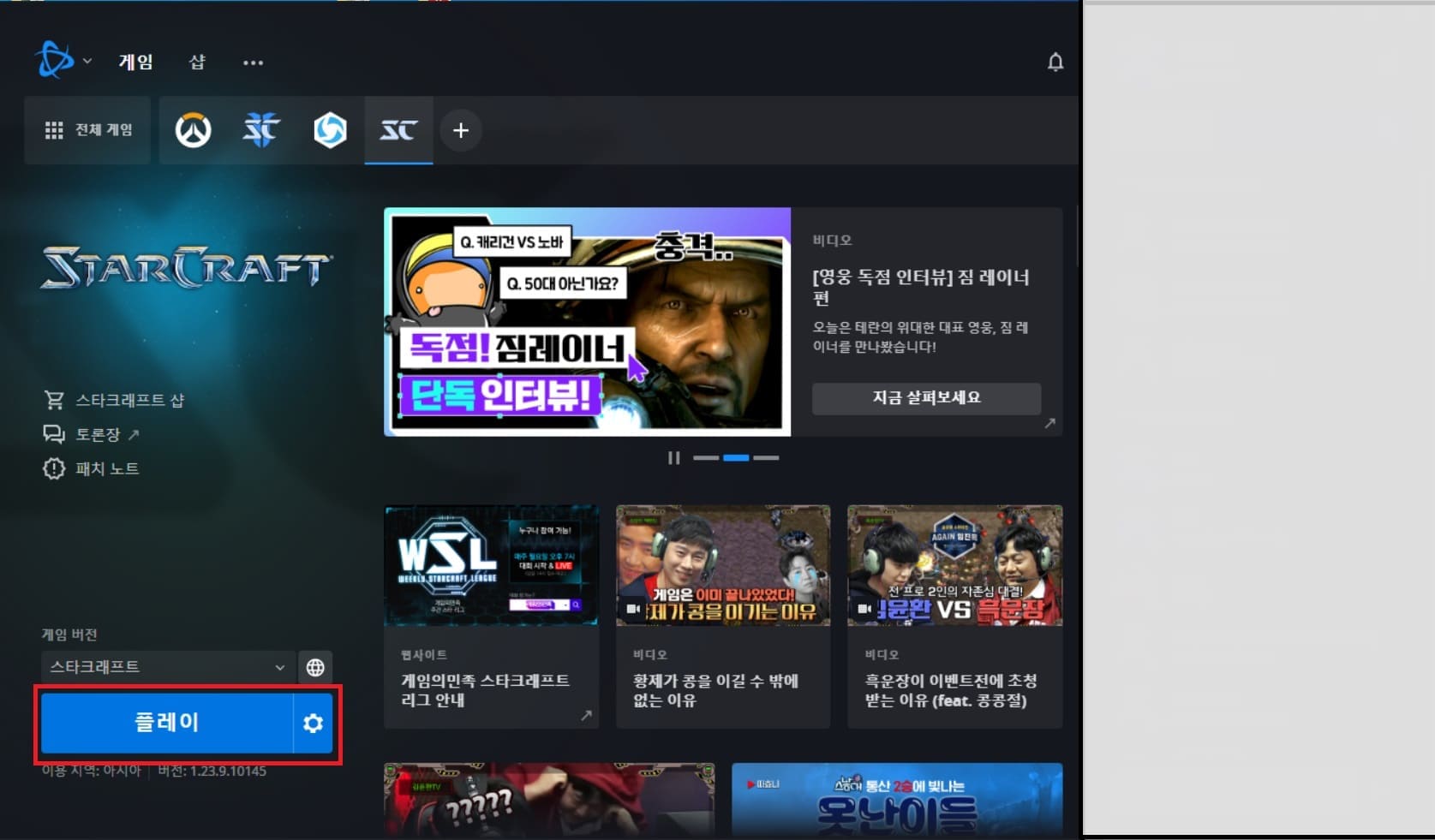The image size is (1435, 840).
Task: Select the StarCraft SC game tab
Action: (398, 130)
